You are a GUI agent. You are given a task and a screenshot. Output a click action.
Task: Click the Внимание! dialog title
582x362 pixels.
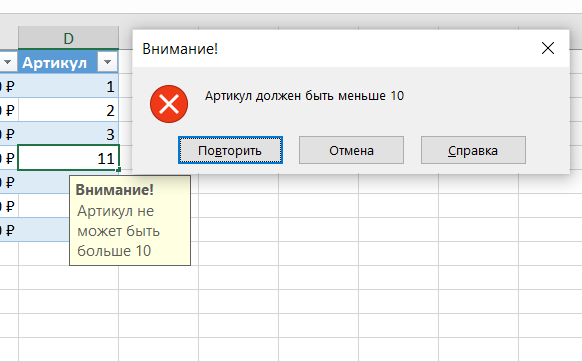coord(180,49)
